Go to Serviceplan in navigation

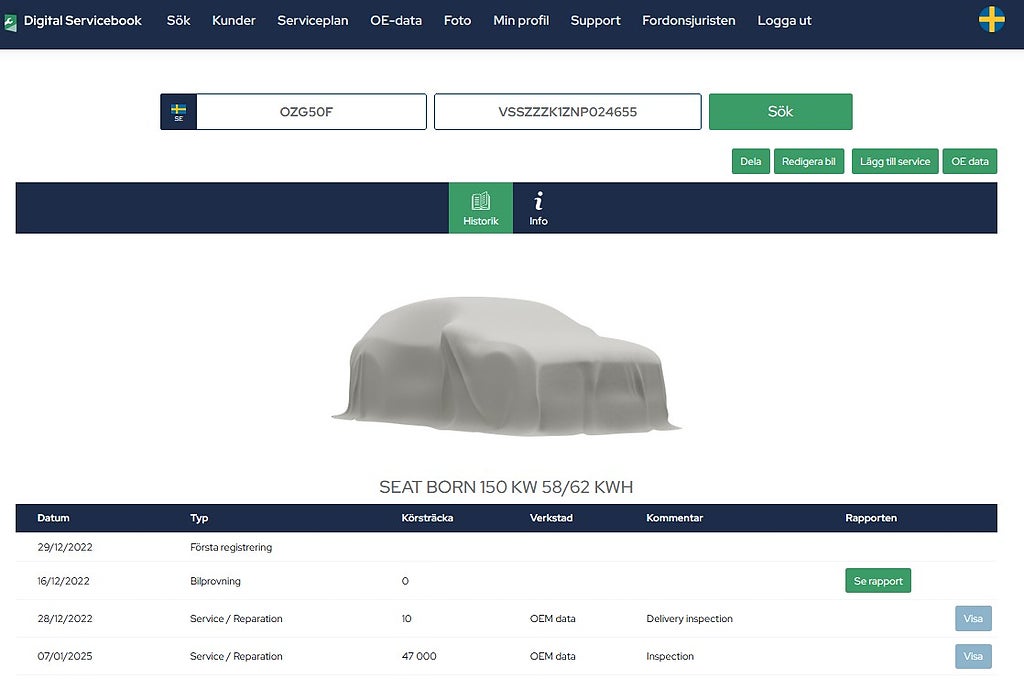coord(313,20)
